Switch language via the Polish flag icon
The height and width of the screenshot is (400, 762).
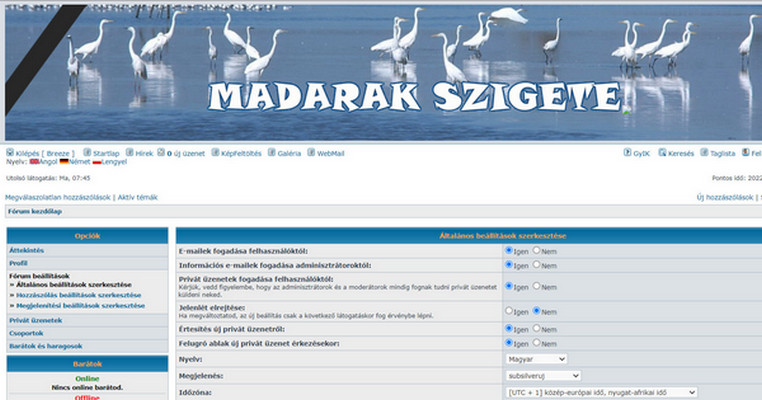click(x=97, y=162)
